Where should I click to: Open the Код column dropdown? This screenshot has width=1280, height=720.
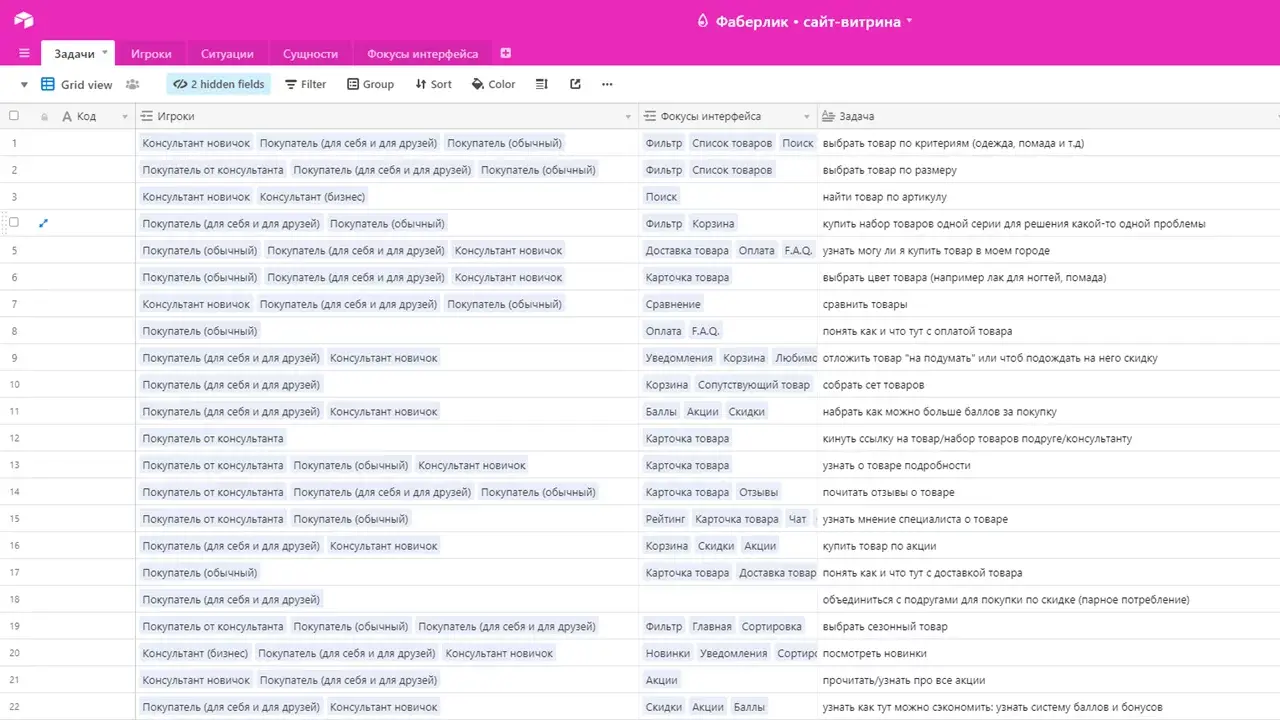125,117
